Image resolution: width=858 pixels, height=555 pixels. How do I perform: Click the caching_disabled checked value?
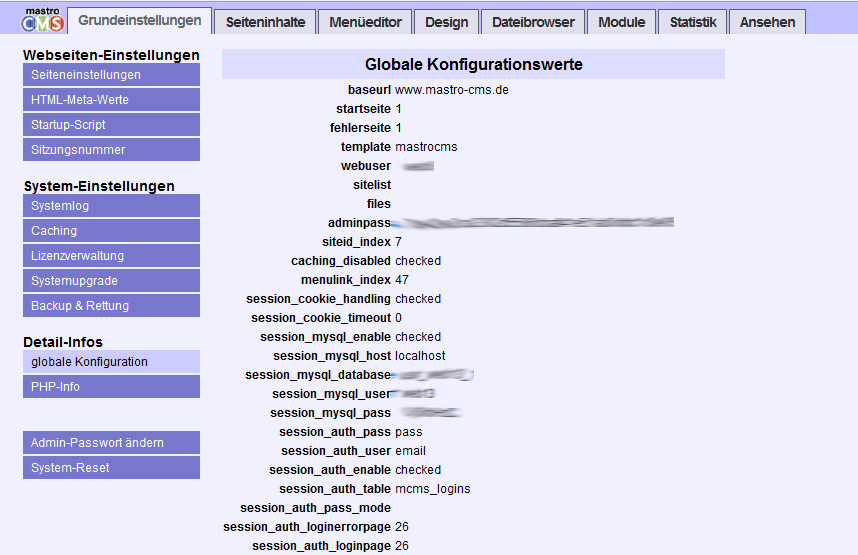(x=418, y=261)
